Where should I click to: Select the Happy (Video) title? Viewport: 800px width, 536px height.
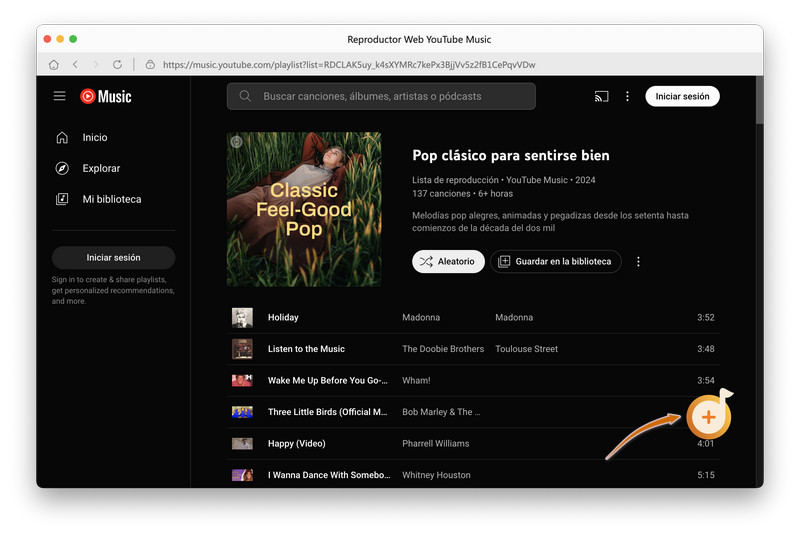(296, 444)
